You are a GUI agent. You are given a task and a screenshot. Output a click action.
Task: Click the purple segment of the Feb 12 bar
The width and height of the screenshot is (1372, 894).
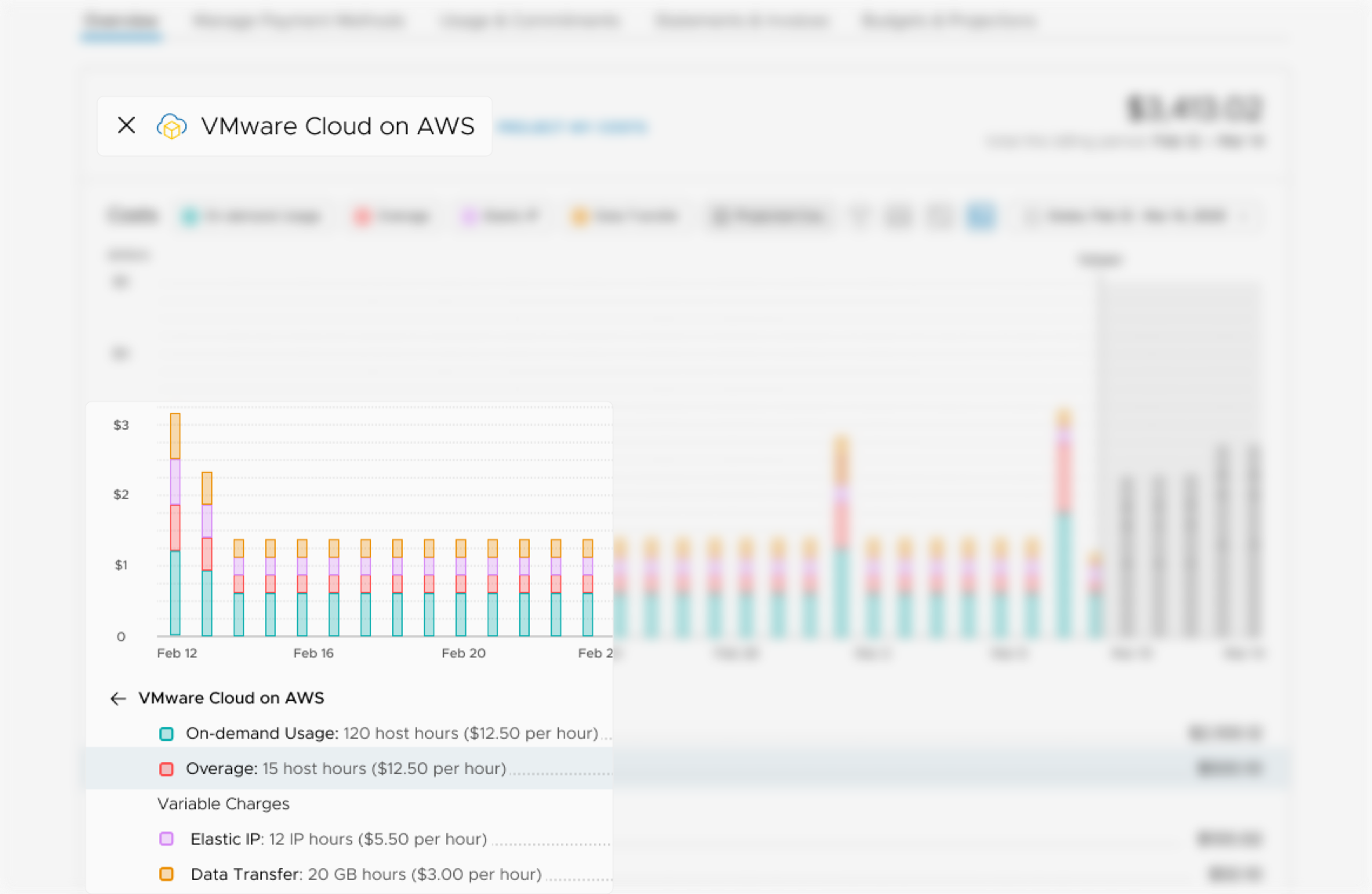[175, 482]
